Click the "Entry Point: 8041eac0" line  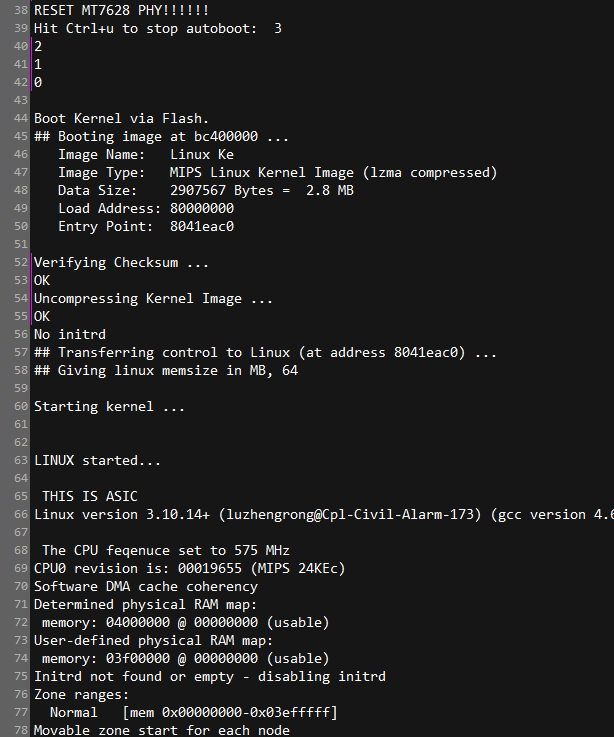pos(146,226)
